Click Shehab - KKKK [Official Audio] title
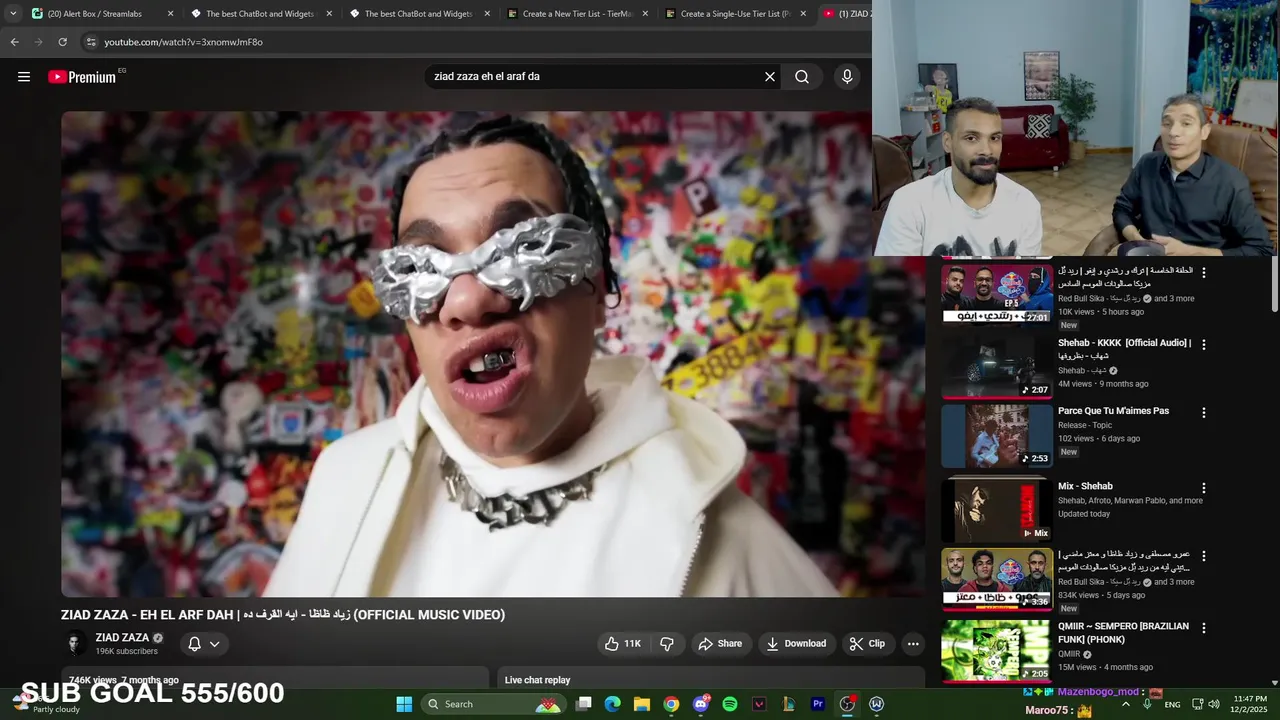The height and width of the screenshot is (720, 1280). [x=1125, y=349]
